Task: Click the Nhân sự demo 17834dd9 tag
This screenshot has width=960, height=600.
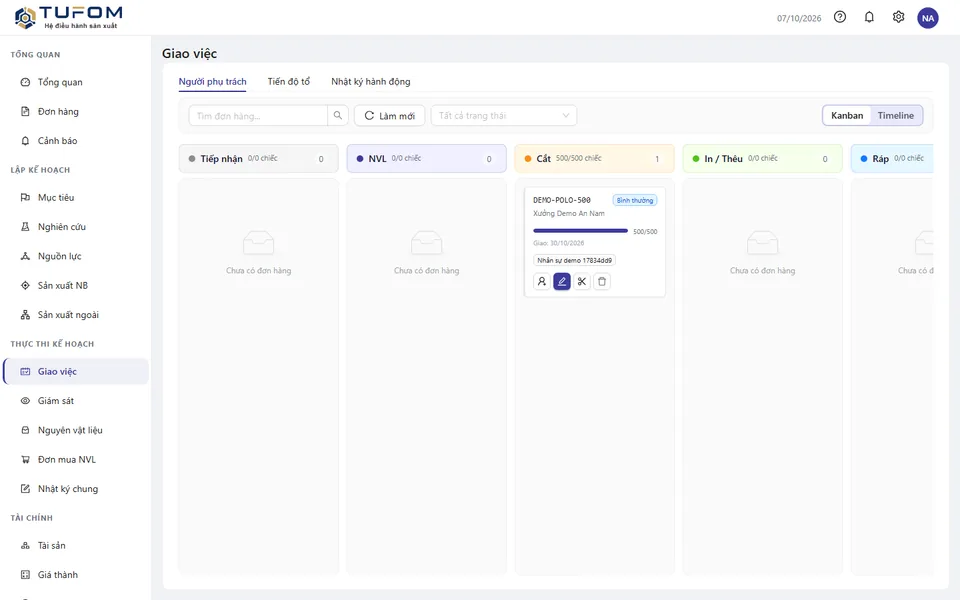Action: [x=574, y=260]
